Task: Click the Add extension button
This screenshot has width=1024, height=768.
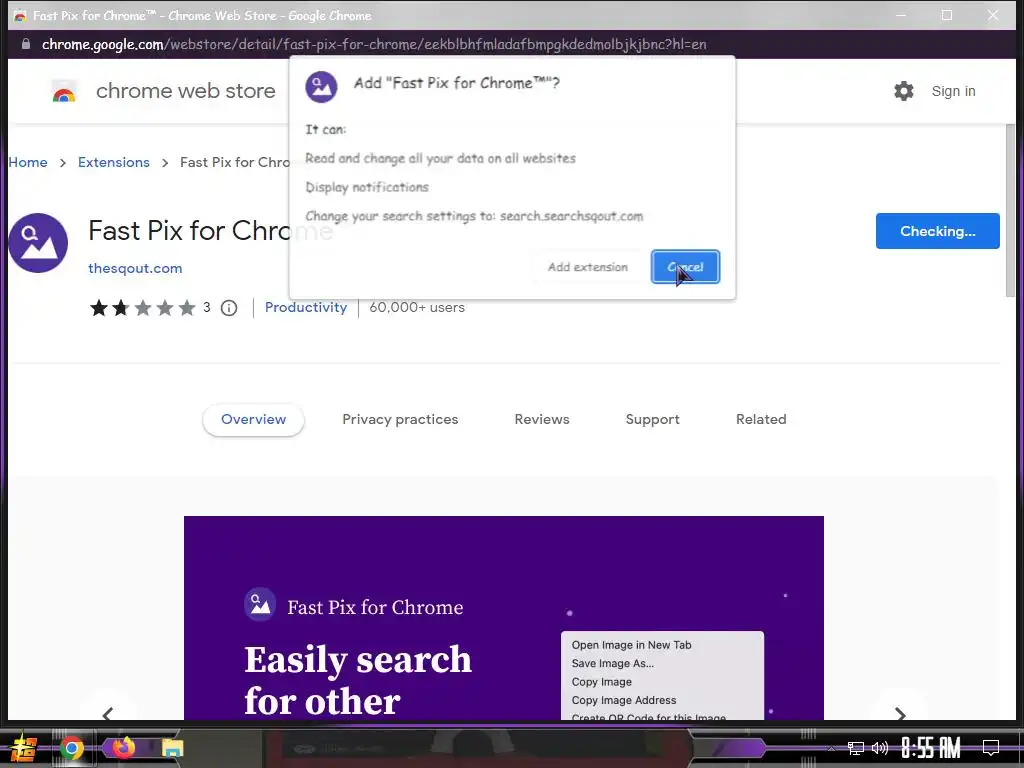Action: click(x=588, y=266)
